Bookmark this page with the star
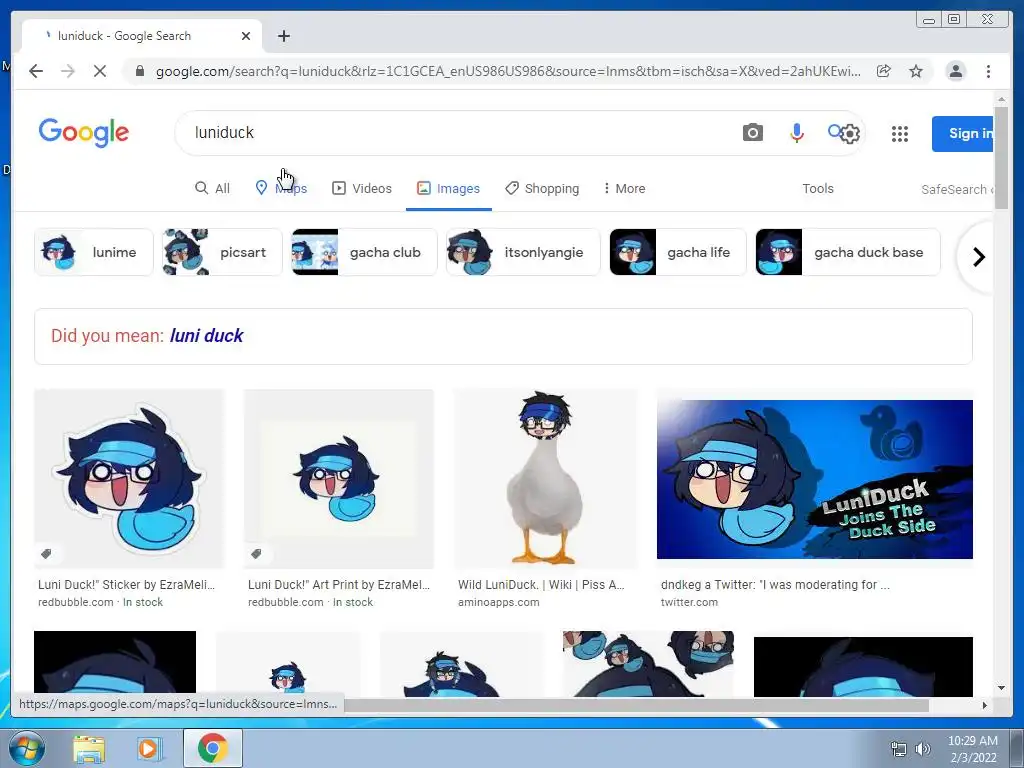The image size is (1024, 768). pos(916,71)
